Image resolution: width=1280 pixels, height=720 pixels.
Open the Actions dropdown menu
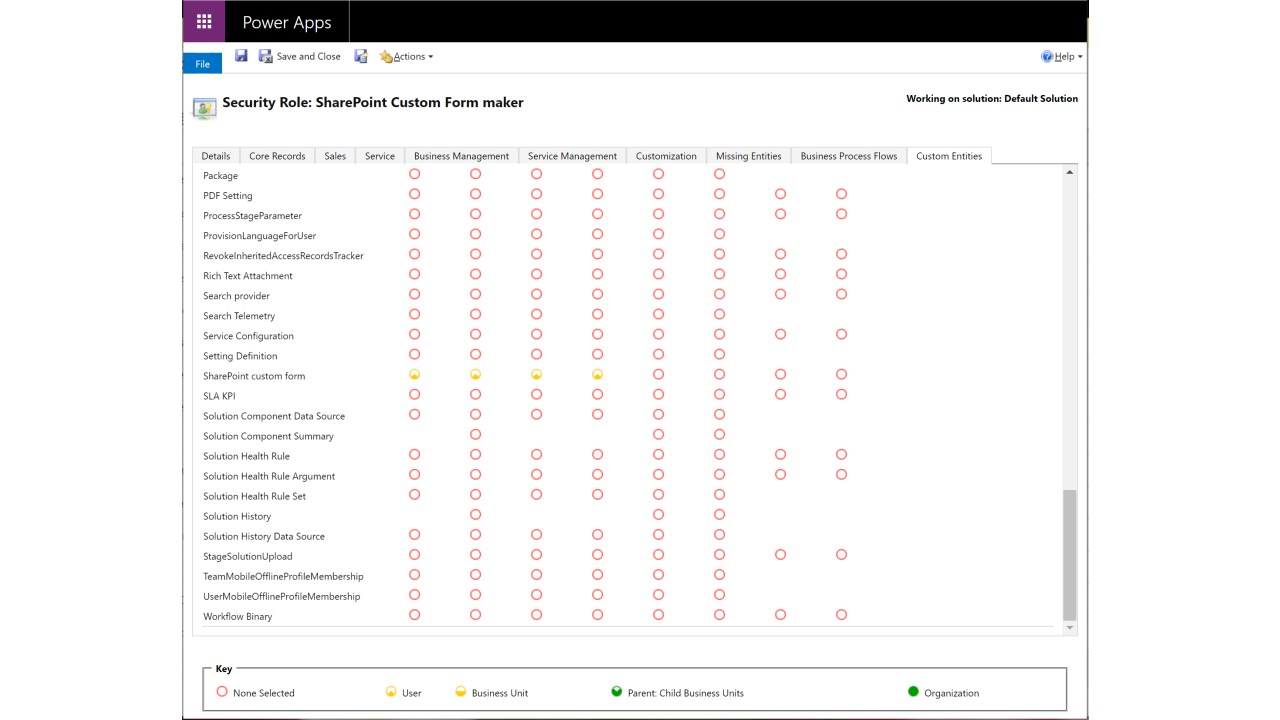pos(407,57)
